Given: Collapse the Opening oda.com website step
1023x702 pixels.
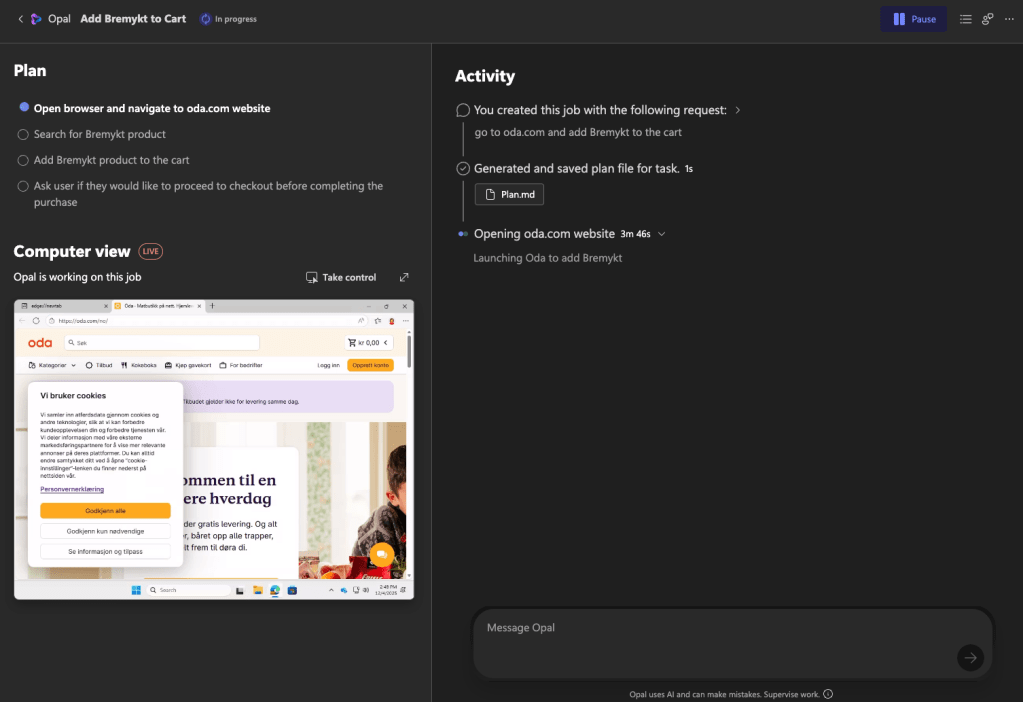Looking at the screenshot, I should (662, 234).
